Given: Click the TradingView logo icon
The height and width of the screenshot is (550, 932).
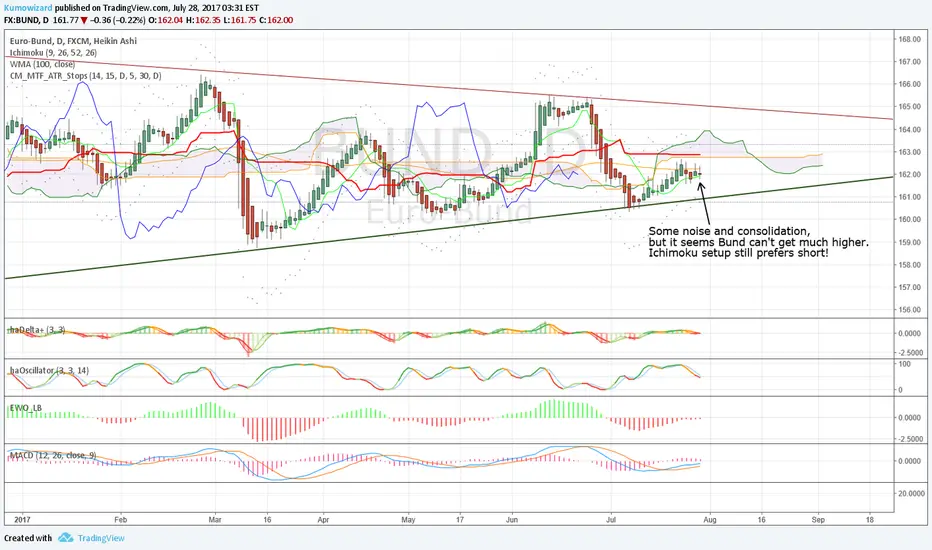Looking at the screenshot, I should [66, 538].
